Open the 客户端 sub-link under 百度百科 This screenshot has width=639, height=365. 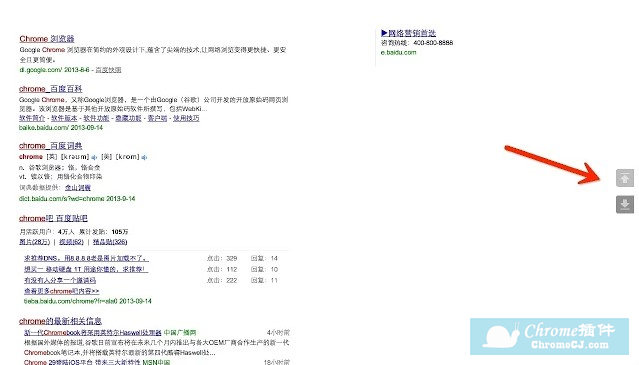(157, 118)
